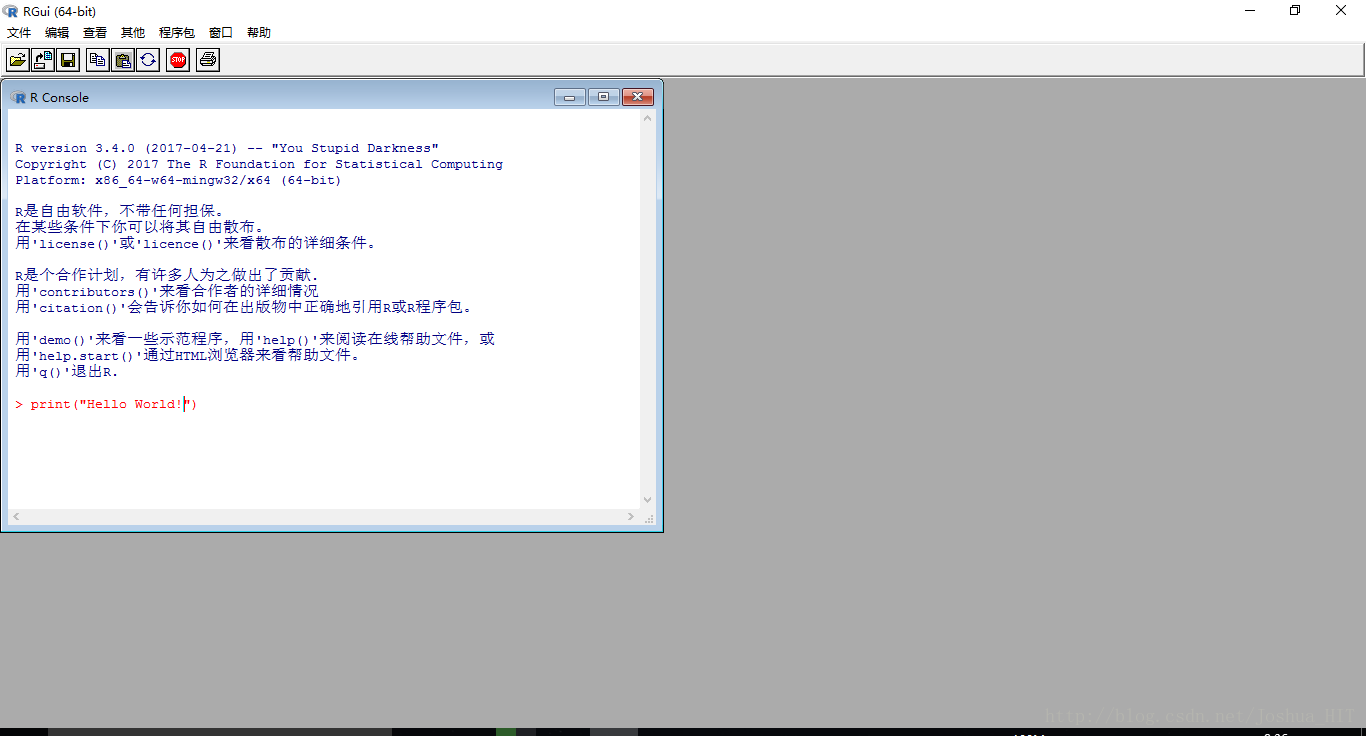Click the R version 3.4.0 line
The width and height of the screenshot is (1366, 736).
[x=227, y=148]
